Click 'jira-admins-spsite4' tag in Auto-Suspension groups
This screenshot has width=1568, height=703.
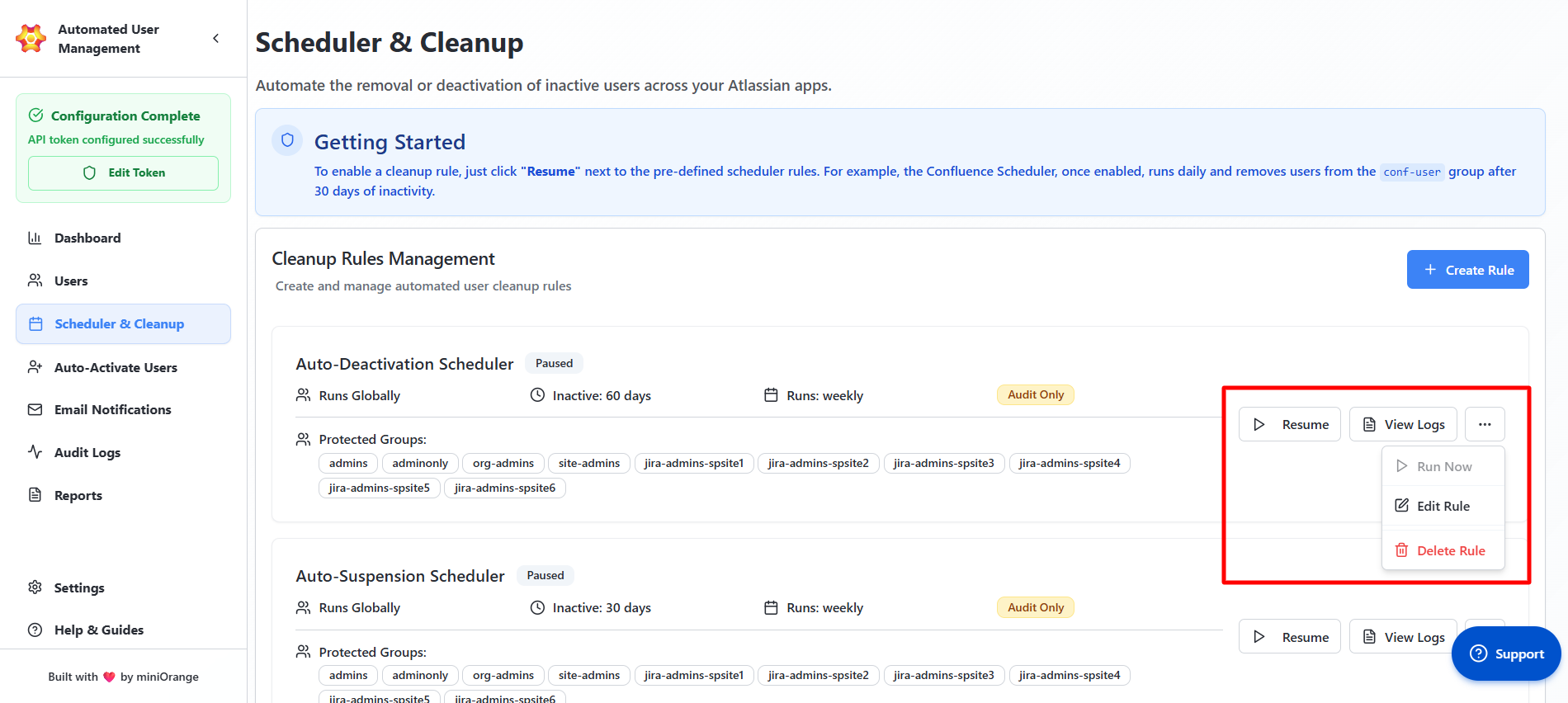1070,676
